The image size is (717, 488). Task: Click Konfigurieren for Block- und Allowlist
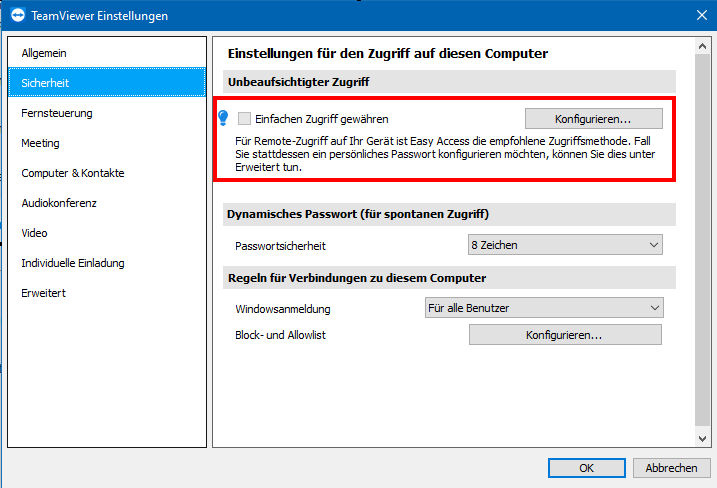(565, 335)
